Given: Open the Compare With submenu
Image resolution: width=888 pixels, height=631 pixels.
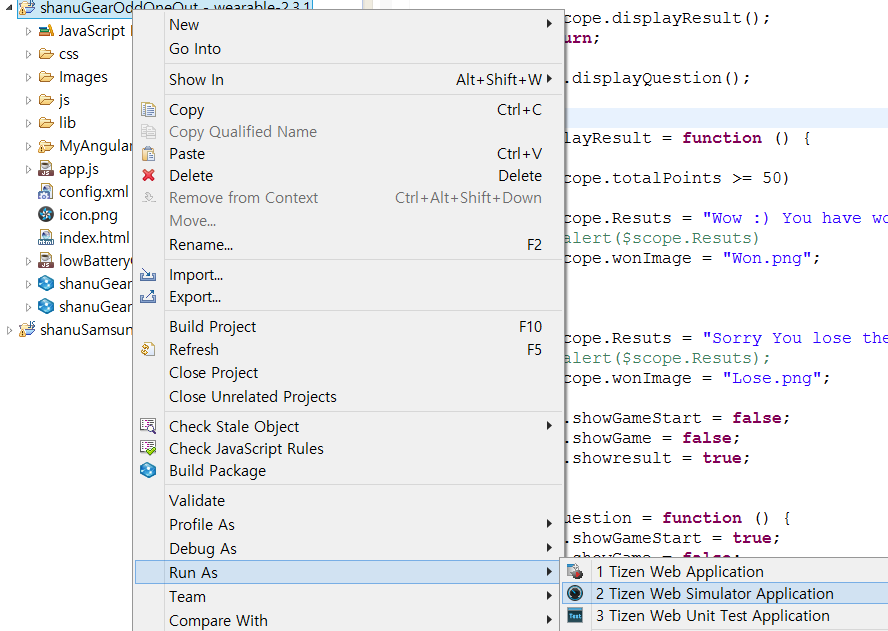Looking at the screenshot, I should pos(349,620).
